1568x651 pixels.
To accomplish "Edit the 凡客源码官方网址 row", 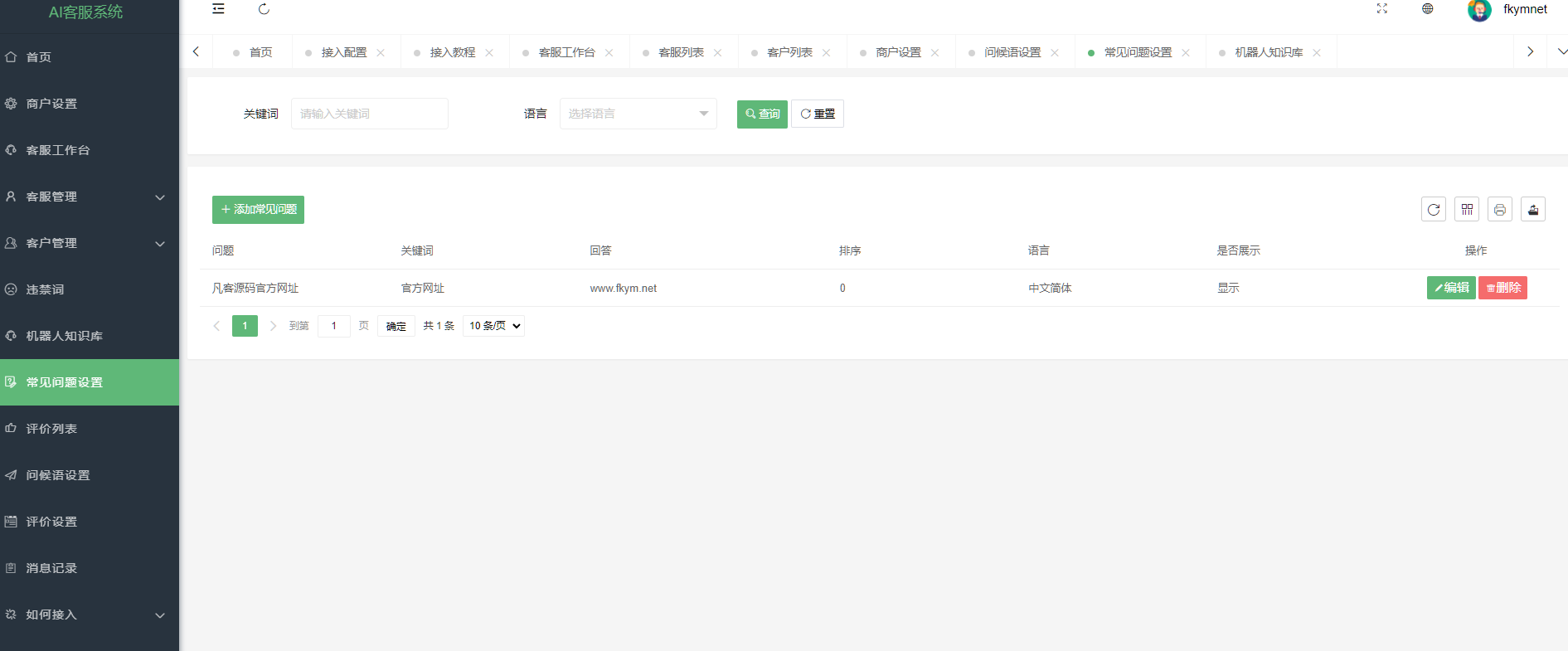I will (x=1451, y=288).
